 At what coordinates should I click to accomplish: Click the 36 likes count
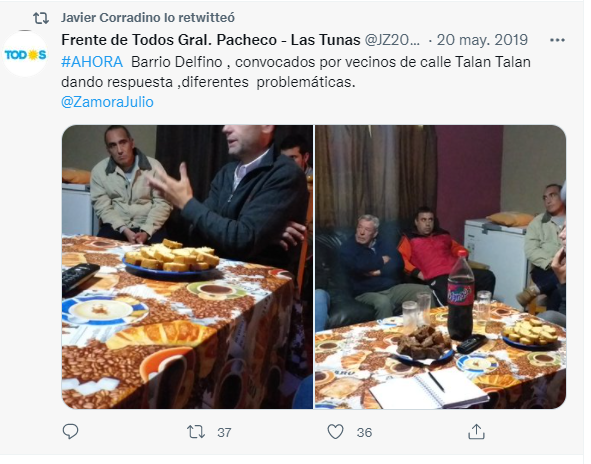pos(364,432)
